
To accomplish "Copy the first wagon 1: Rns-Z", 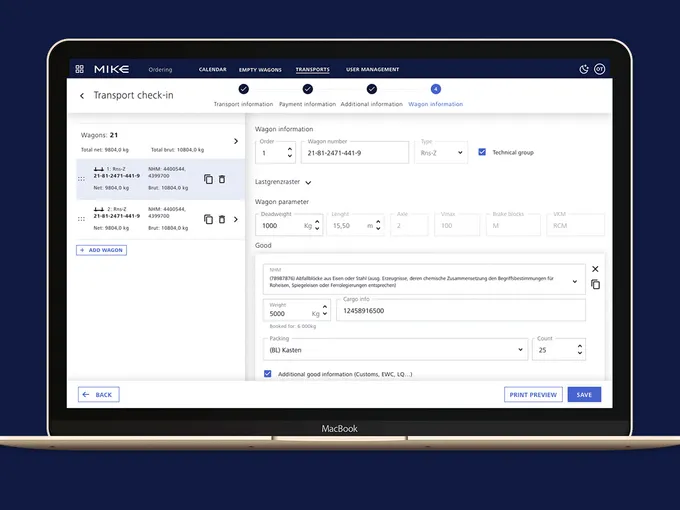I will pos(208,179).
